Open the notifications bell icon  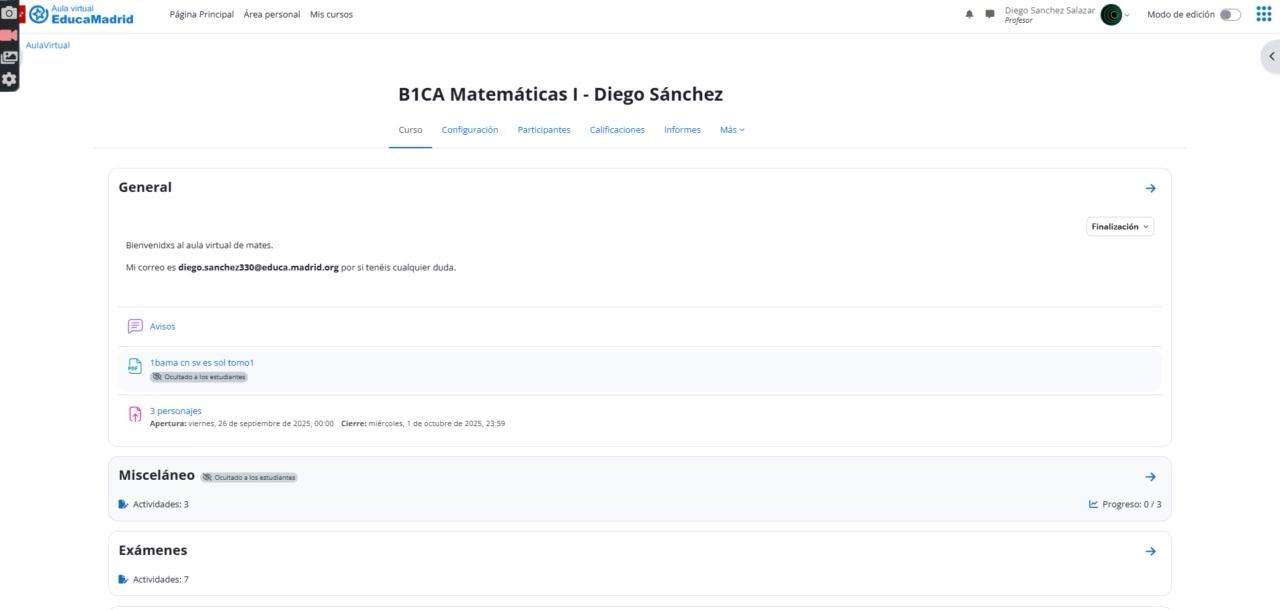969,15
